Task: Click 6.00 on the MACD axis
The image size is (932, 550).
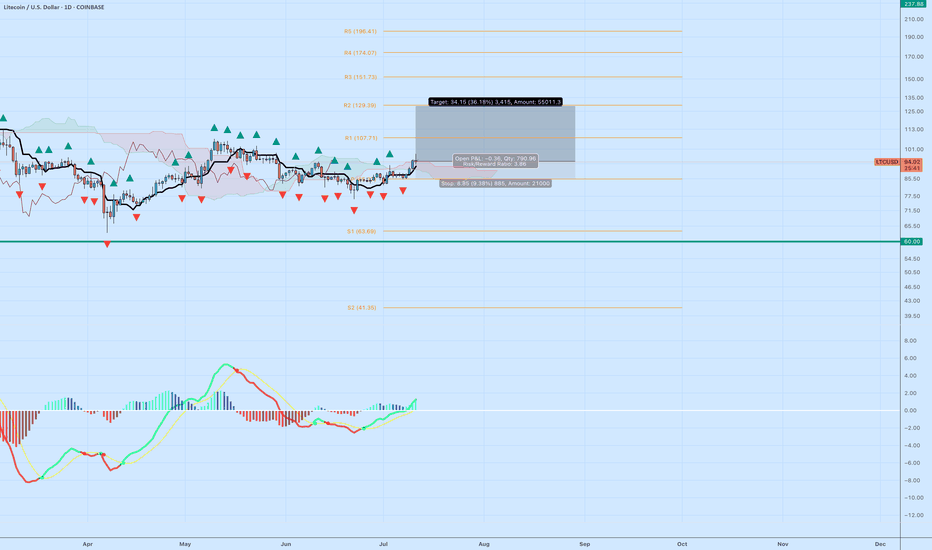Action: 911,359
